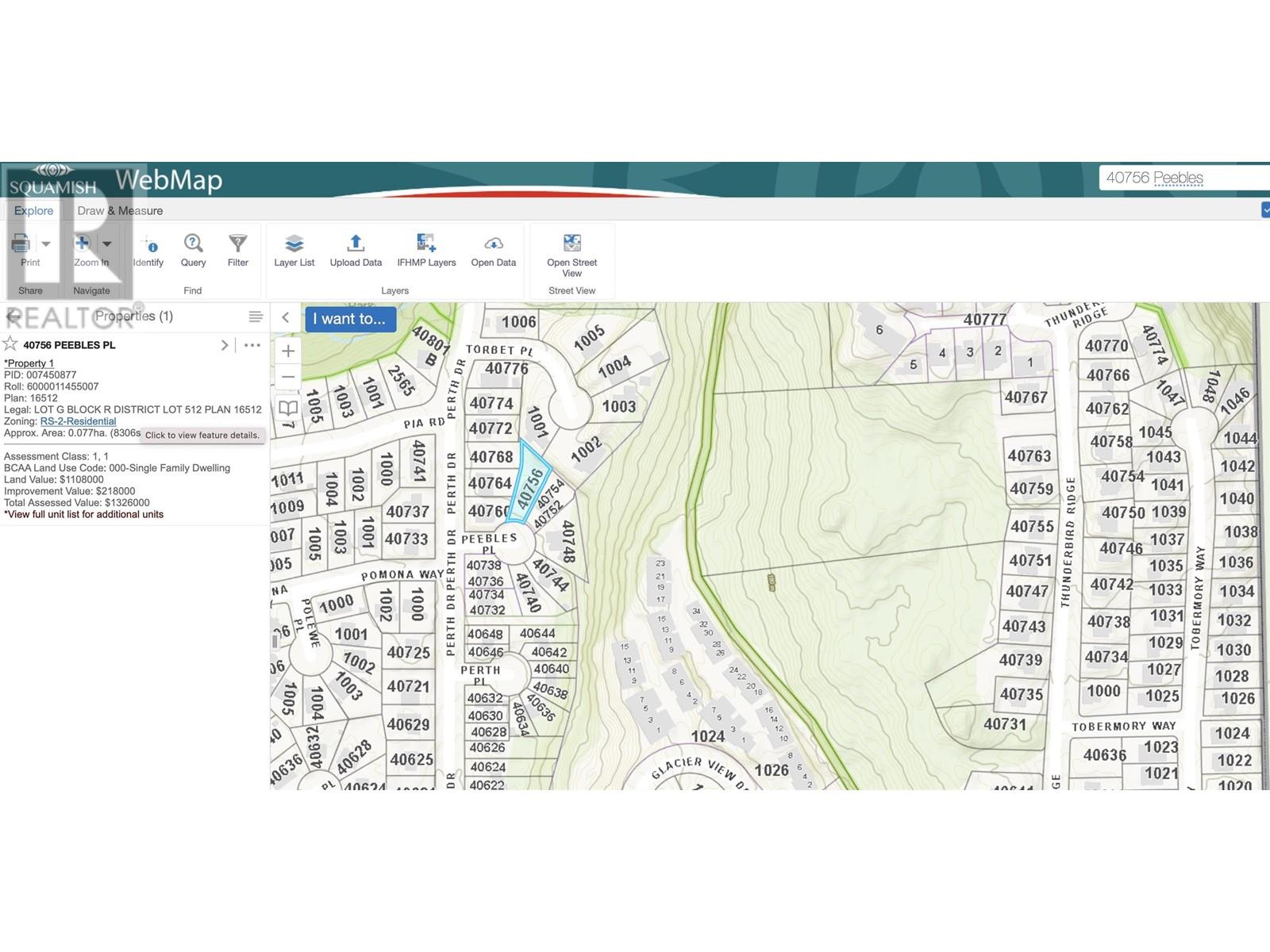Open IFHMP Layers

pyautogui.click(x=426, y=244)
